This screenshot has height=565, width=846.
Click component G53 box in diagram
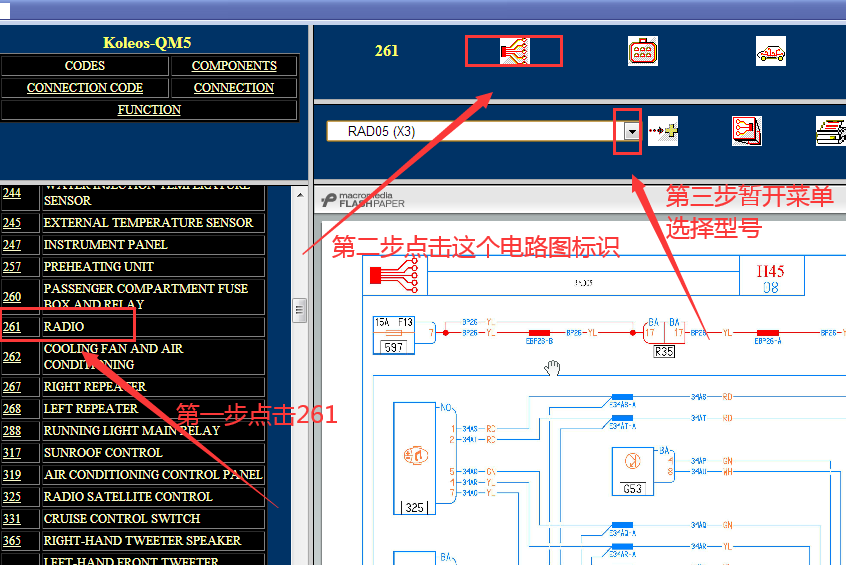(632, 471)
